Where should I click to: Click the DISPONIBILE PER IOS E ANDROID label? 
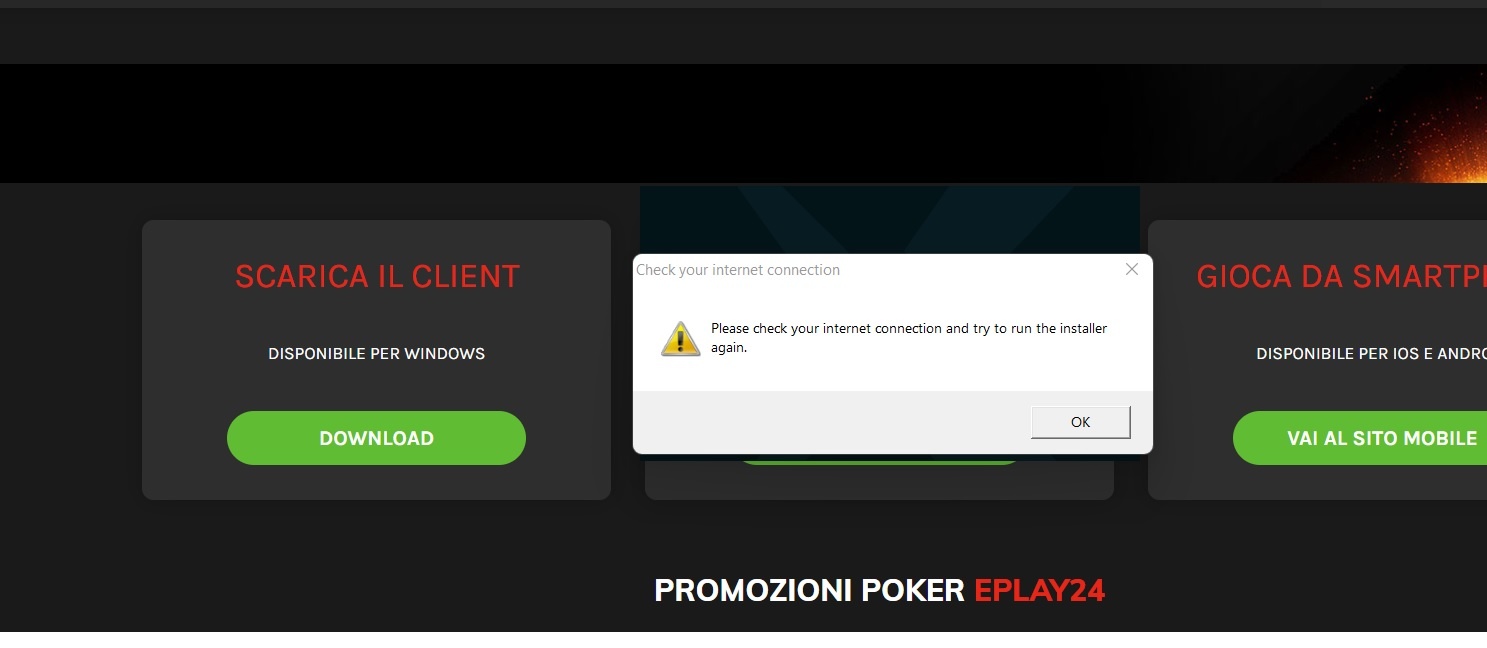1371,354
